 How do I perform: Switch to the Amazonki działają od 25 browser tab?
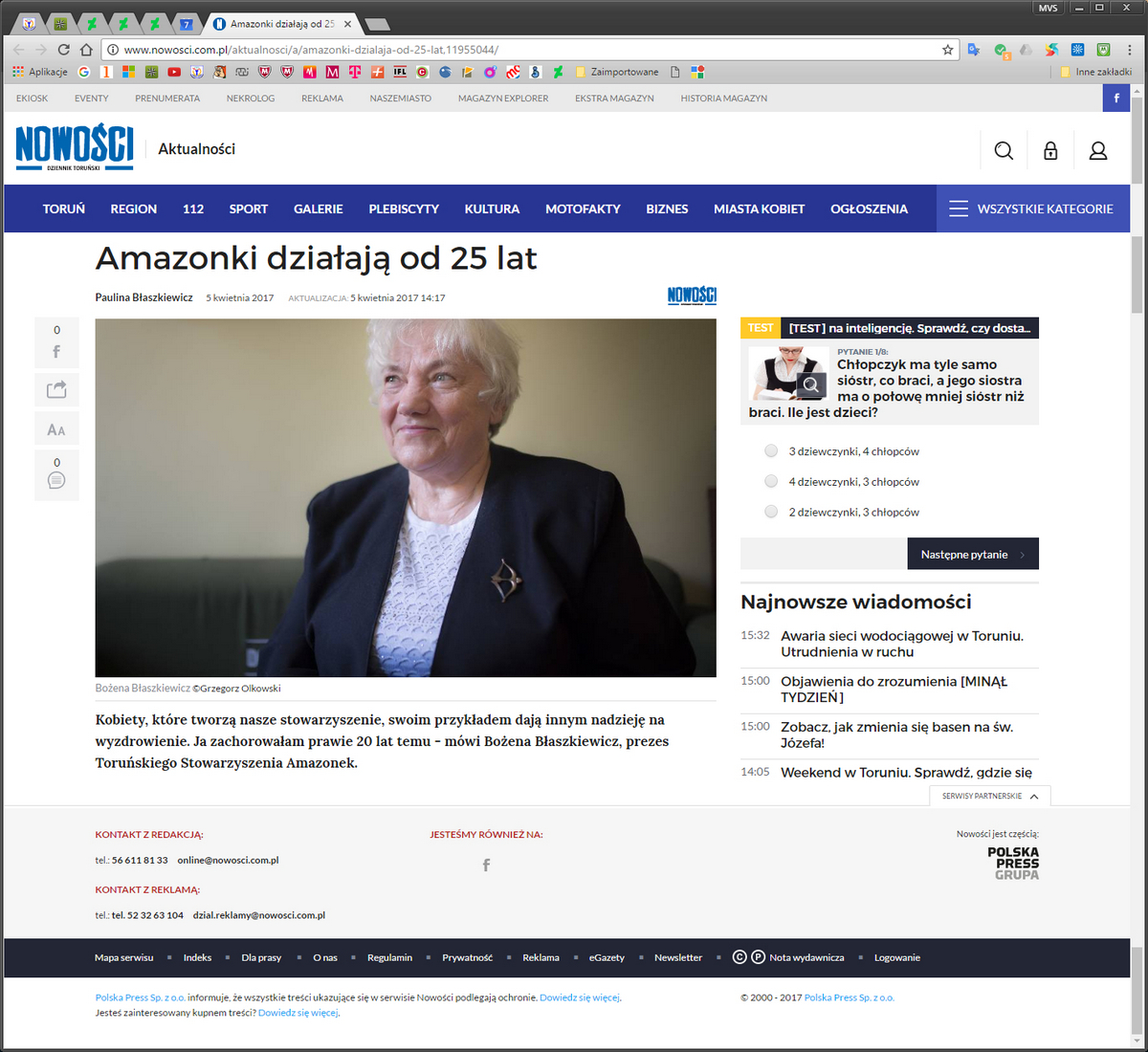pos(282,24)
